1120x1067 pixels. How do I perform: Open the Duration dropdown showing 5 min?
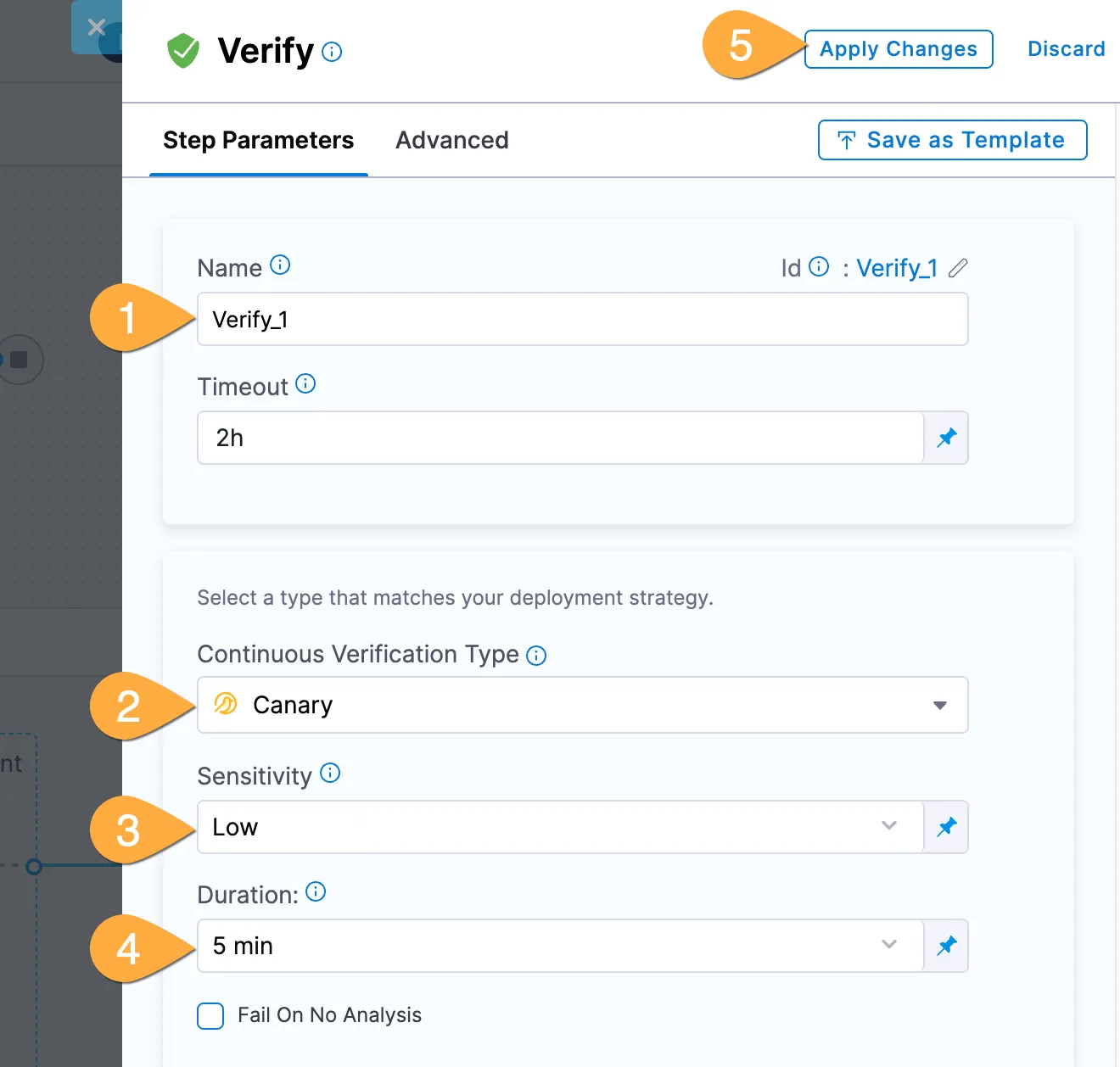coord(560,946)
